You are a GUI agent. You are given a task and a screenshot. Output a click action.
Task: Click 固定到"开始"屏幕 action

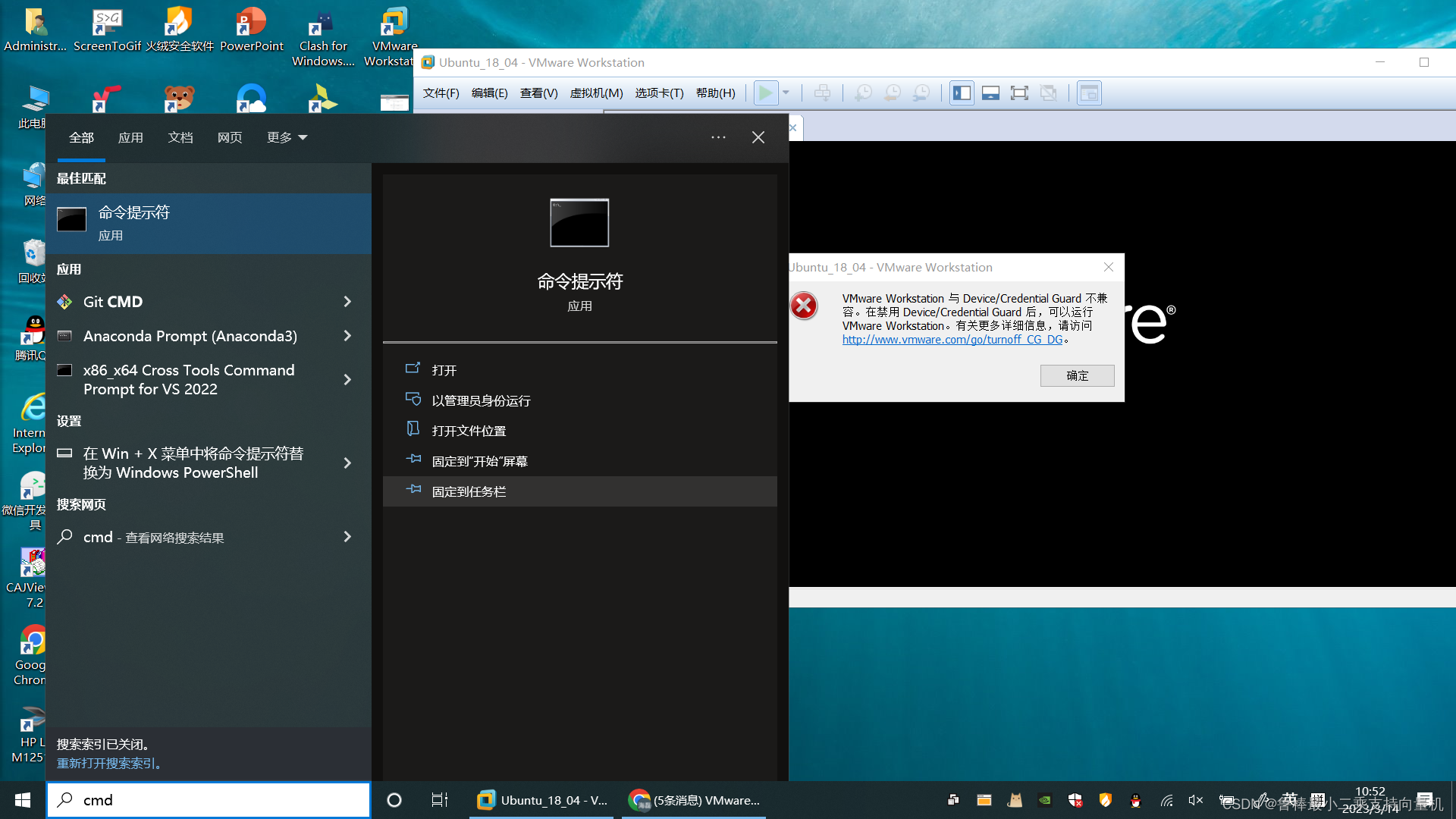pos(580,461)
